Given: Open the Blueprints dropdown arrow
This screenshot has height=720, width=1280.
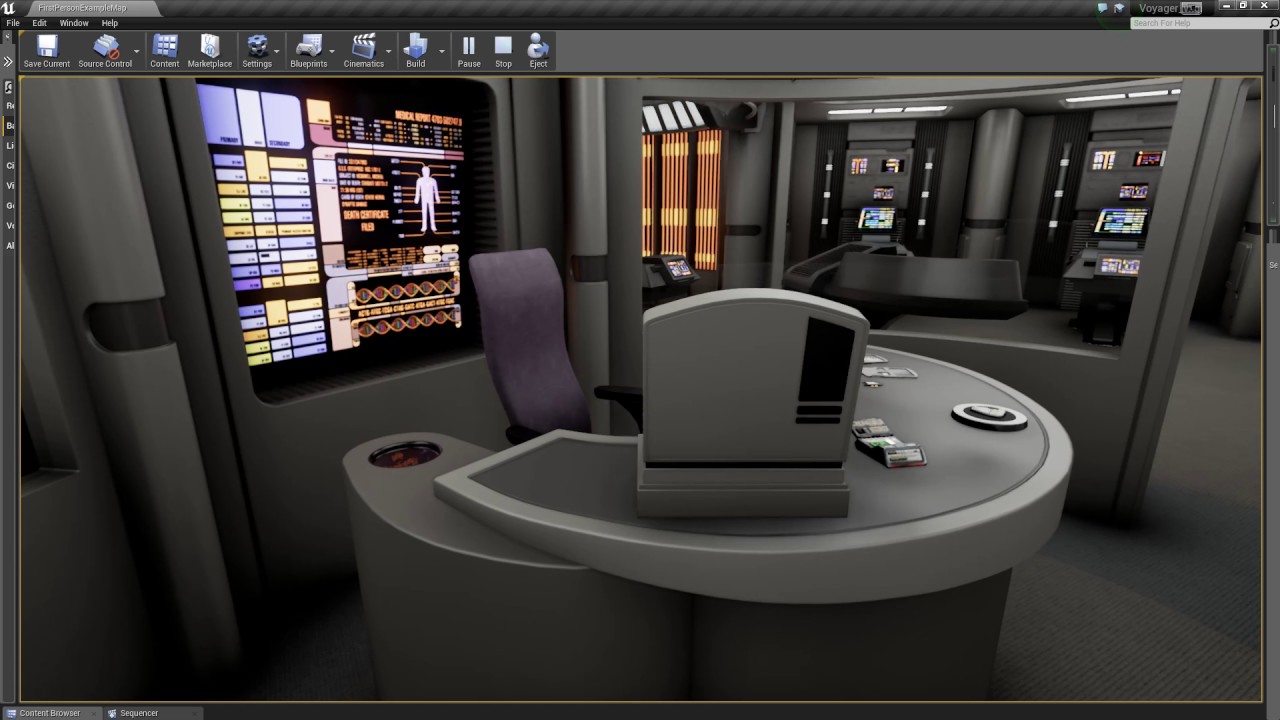Looking at the screenshot, I should [x=332, y=51].
